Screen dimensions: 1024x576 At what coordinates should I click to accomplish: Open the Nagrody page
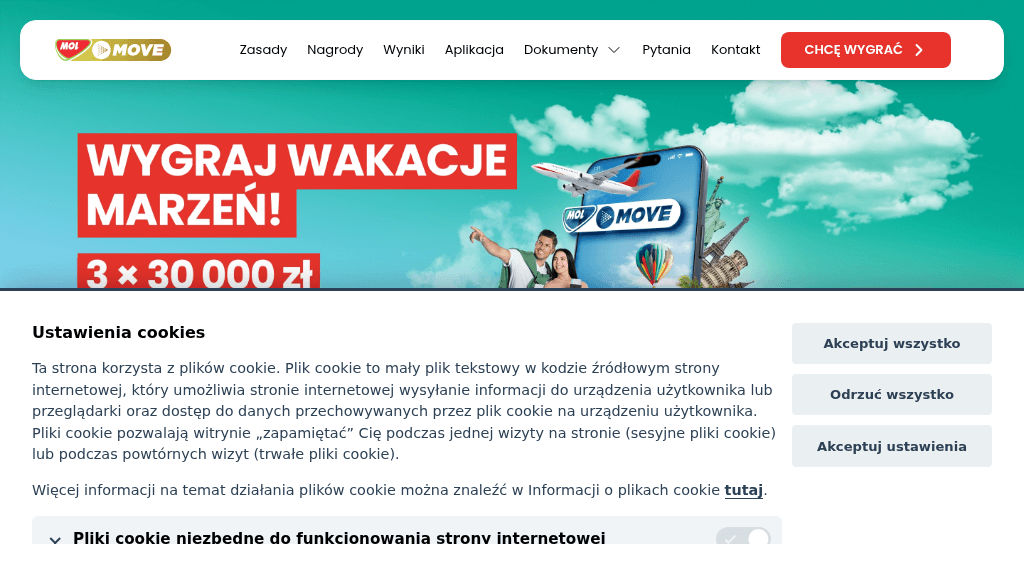click(x=335, y=50)
